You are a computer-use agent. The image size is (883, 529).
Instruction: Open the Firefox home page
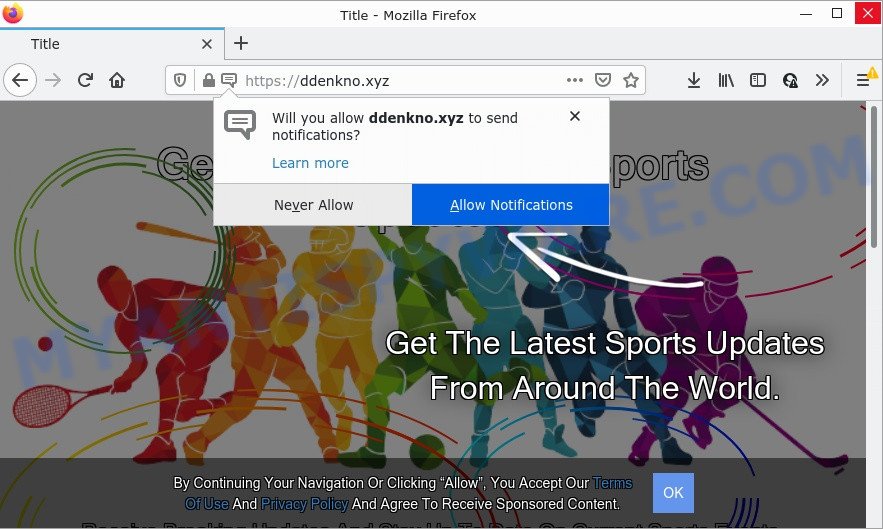tap(117, 81)
